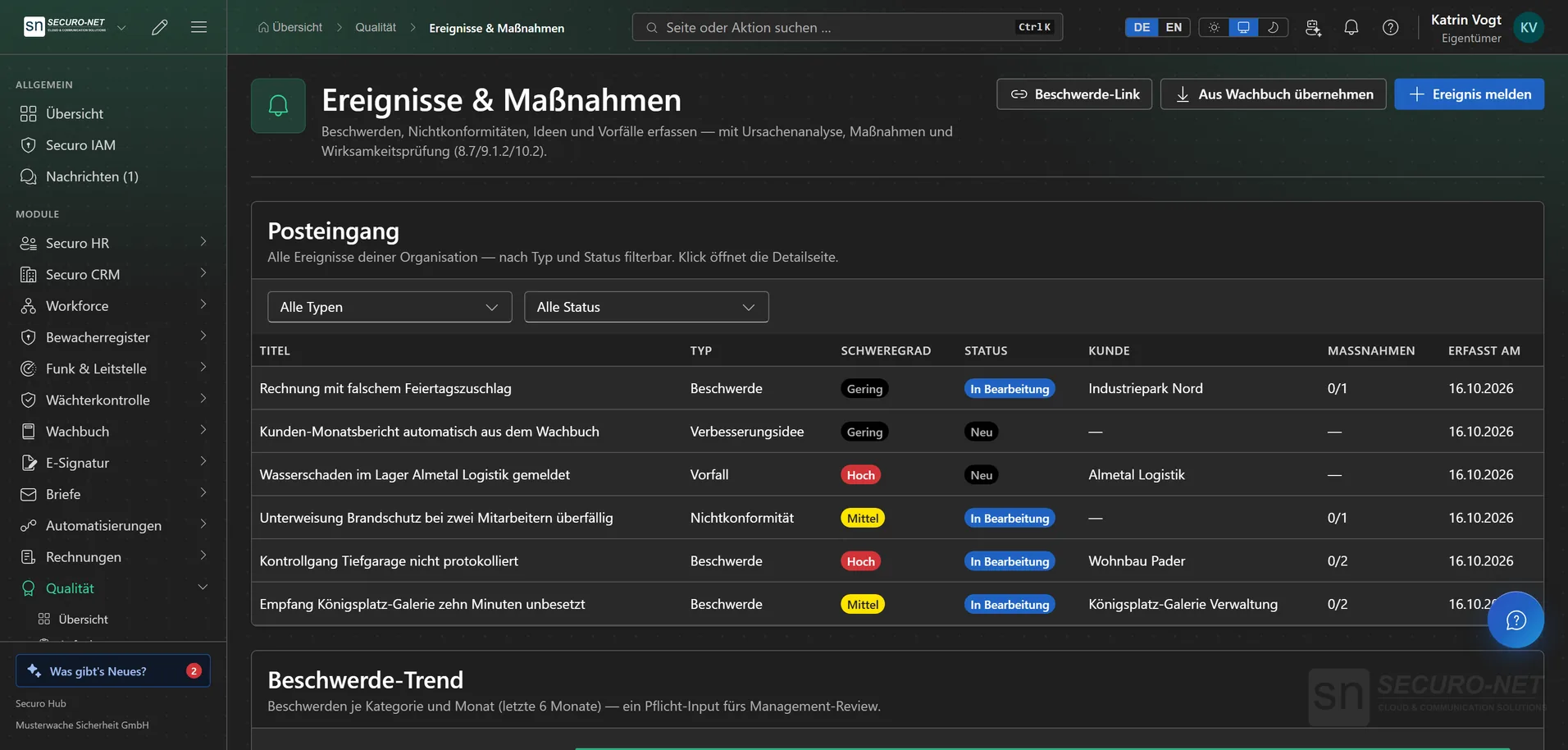Click the Rechnungen sidebar icon
The width and height of the screenshot is (1568, 750).
pyautogui.click(x=29, y=557)
